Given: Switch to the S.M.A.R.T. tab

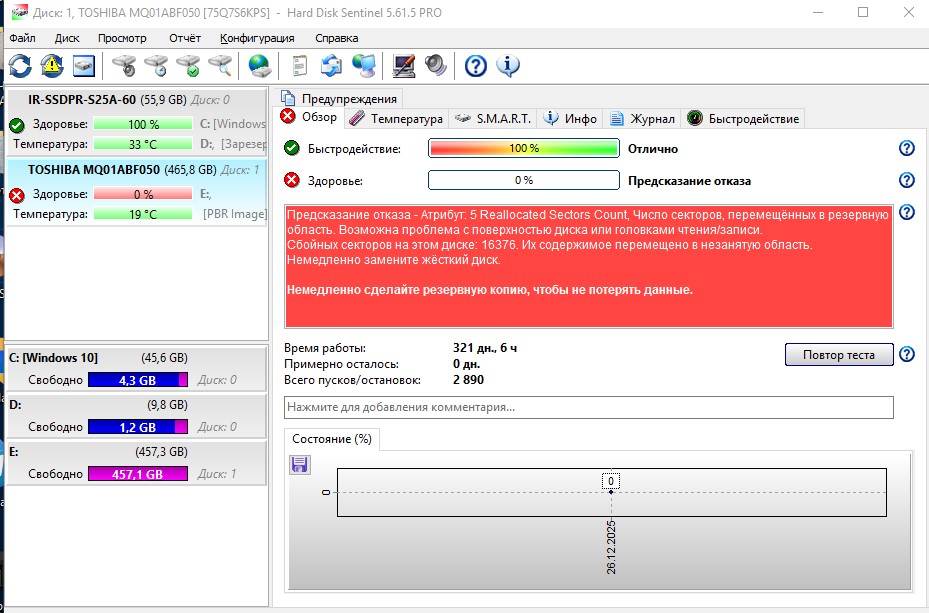Looking at the screenshot, I should 493,118.
